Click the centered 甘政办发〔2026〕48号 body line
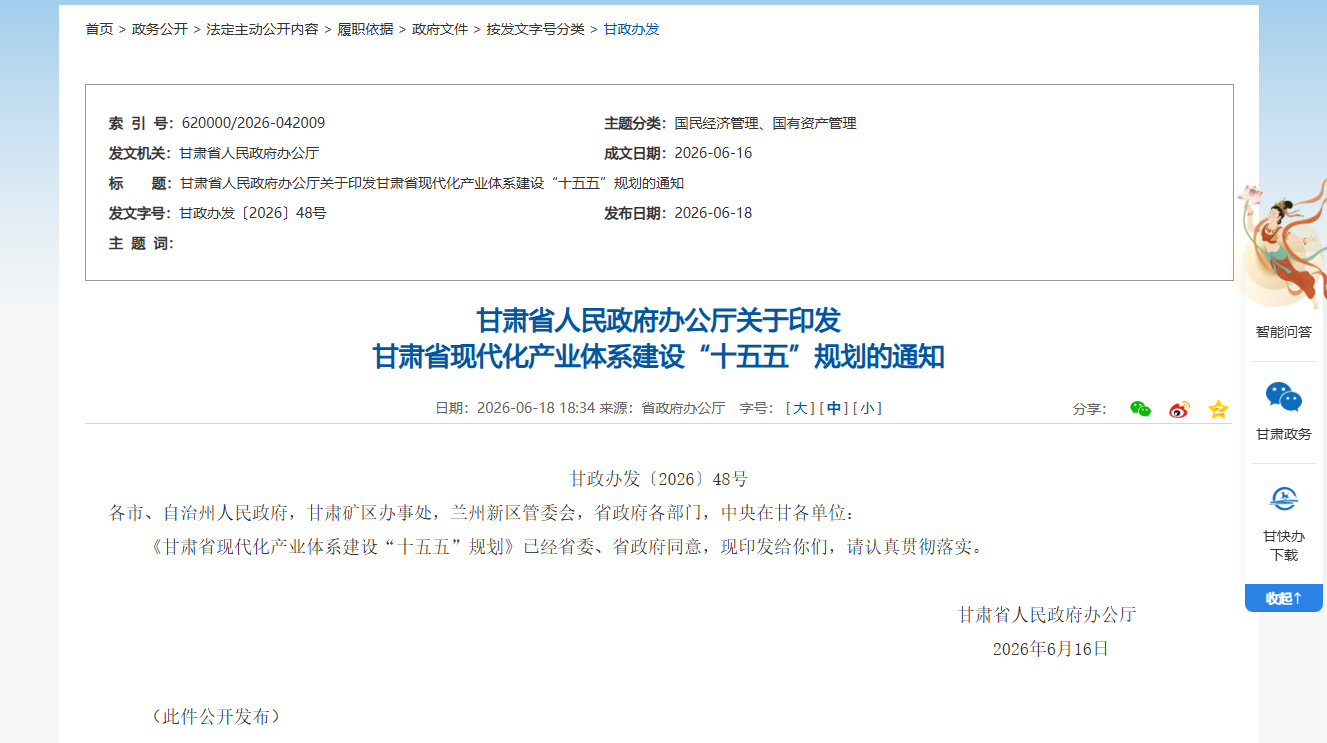Image resolution: width=1327 pixels, height=743 pixels. click(x=658, y=479)
